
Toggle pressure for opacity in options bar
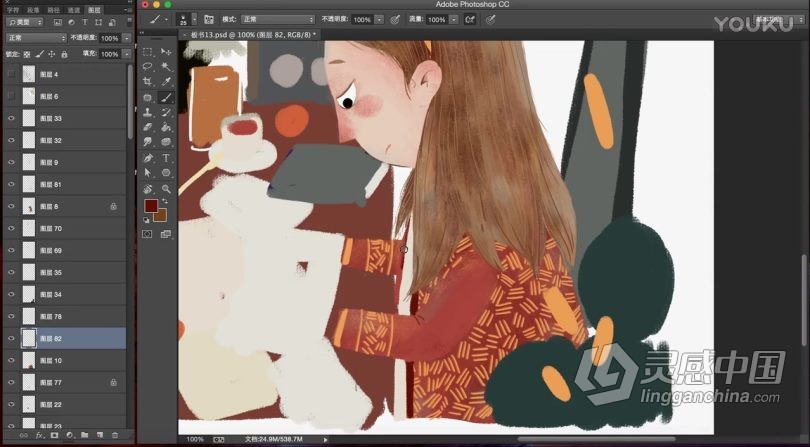[x=395, y=19]
